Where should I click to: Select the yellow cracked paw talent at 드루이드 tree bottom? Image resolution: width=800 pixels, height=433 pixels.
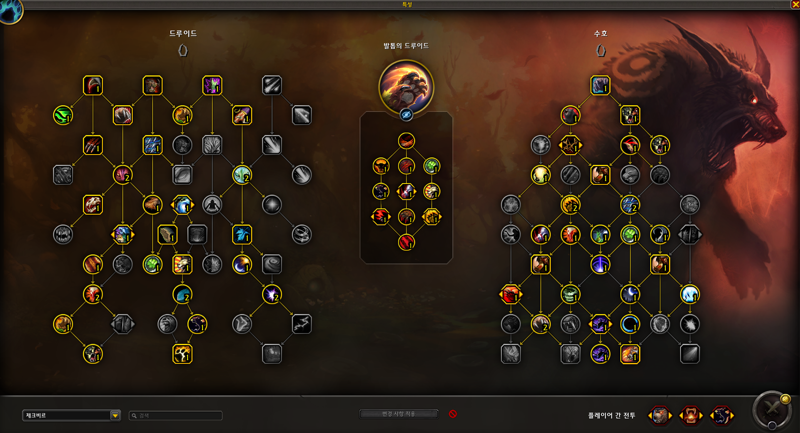click(182, 354)
